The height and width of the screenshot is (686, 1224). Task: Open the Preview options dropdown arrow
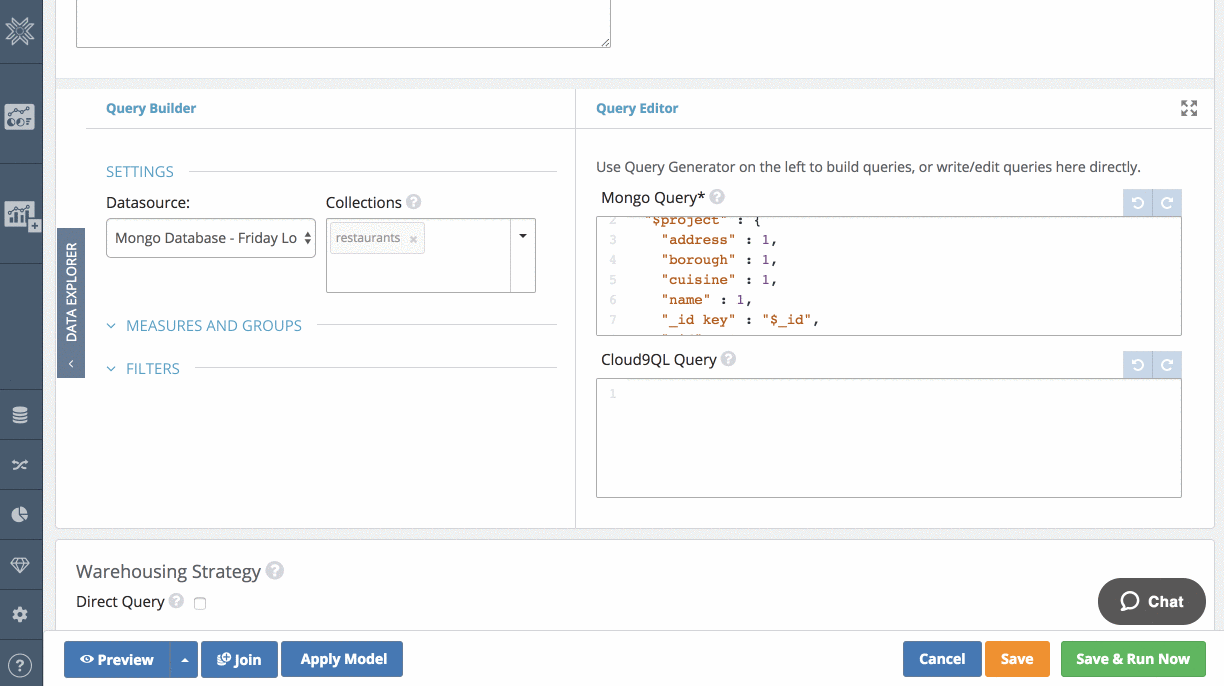coord(184,660)
